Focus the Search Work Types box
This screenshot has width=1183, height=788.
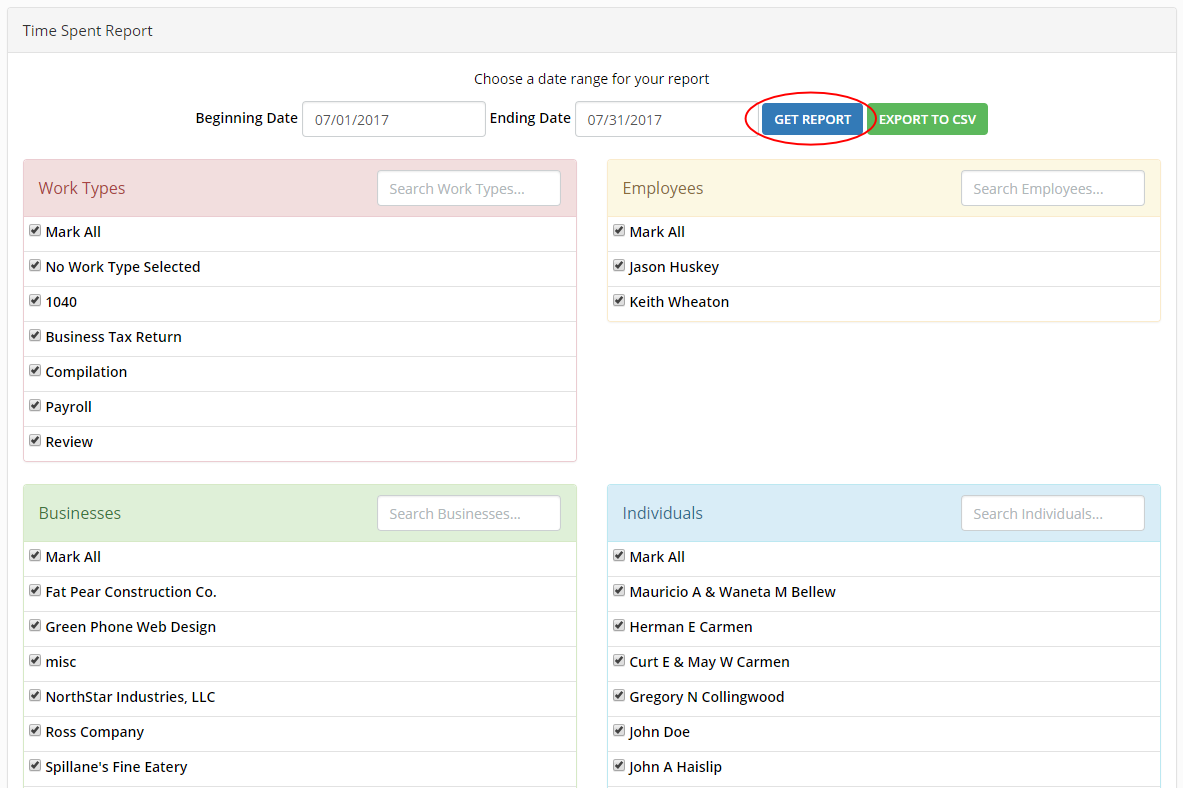pyautogui.click(x=469, y=188)
